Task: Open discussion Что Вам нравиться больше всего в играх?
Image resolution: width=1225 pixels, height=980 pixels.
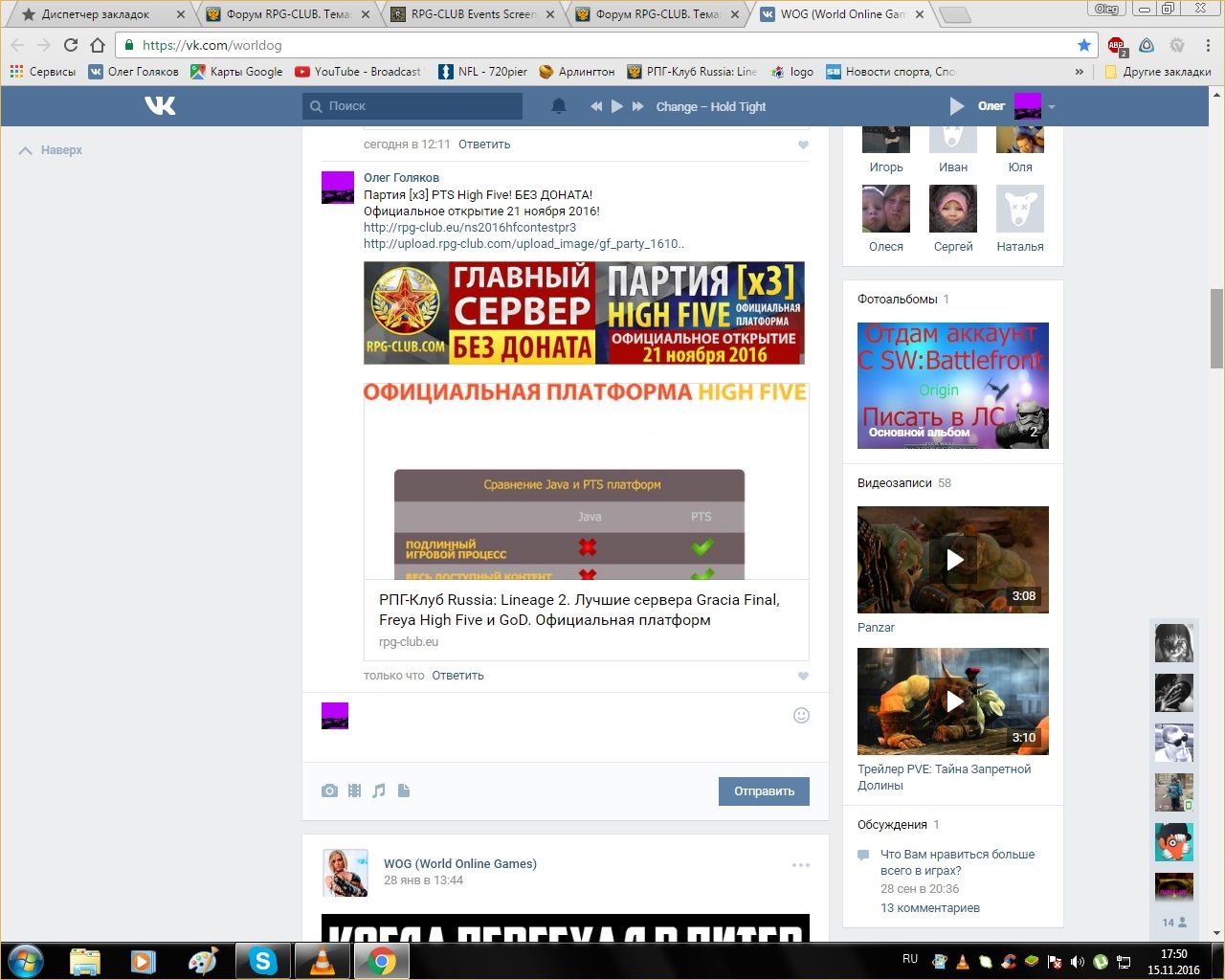Action: 957,862
